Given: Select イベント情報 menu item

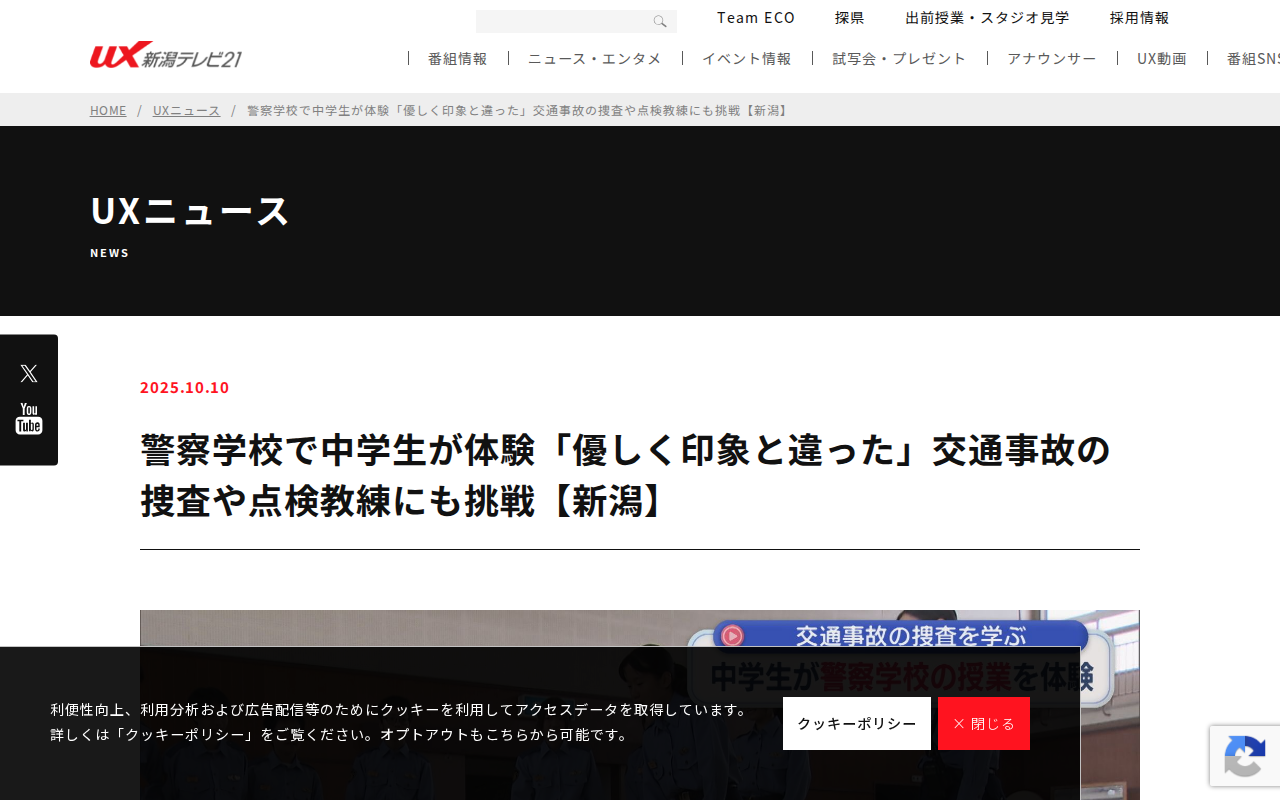Looking at the screenshot, I should (747, 59).
